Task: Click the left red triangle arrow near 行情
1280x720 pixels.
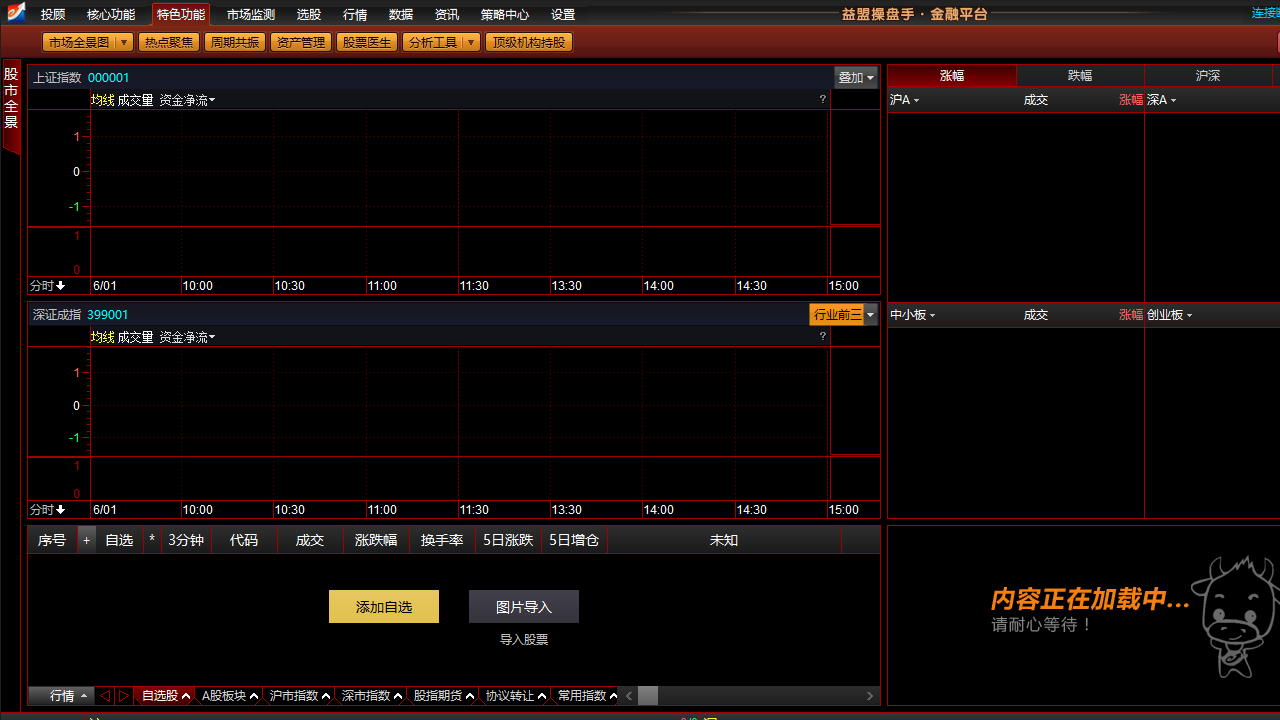Action: [105, 696]
